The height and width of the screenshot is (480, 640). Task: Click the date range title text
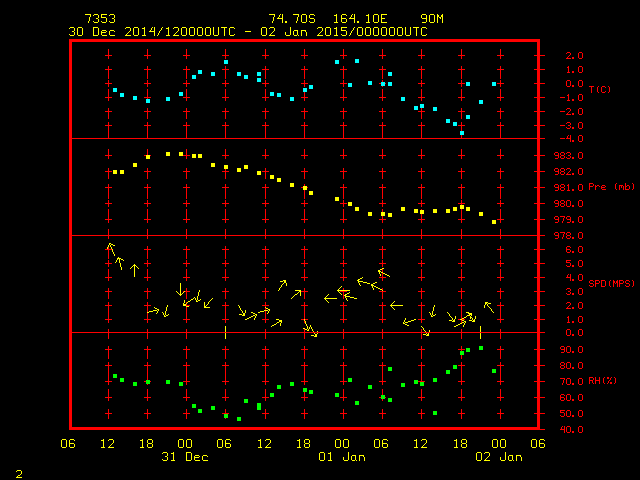pyautogui.click(x=248, y=31)
